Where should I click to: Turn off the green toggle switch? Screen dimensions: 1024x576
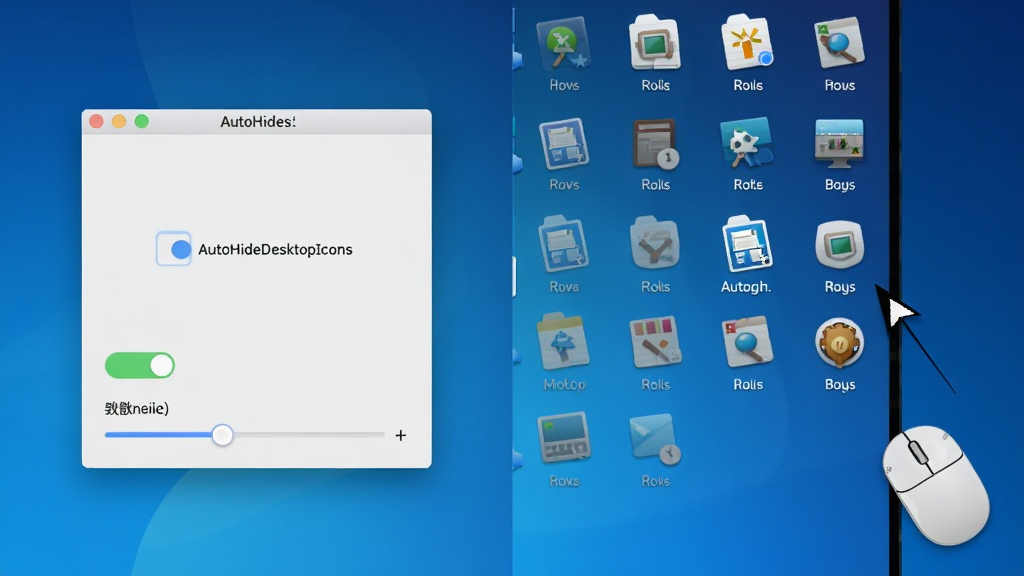(140, 365)
